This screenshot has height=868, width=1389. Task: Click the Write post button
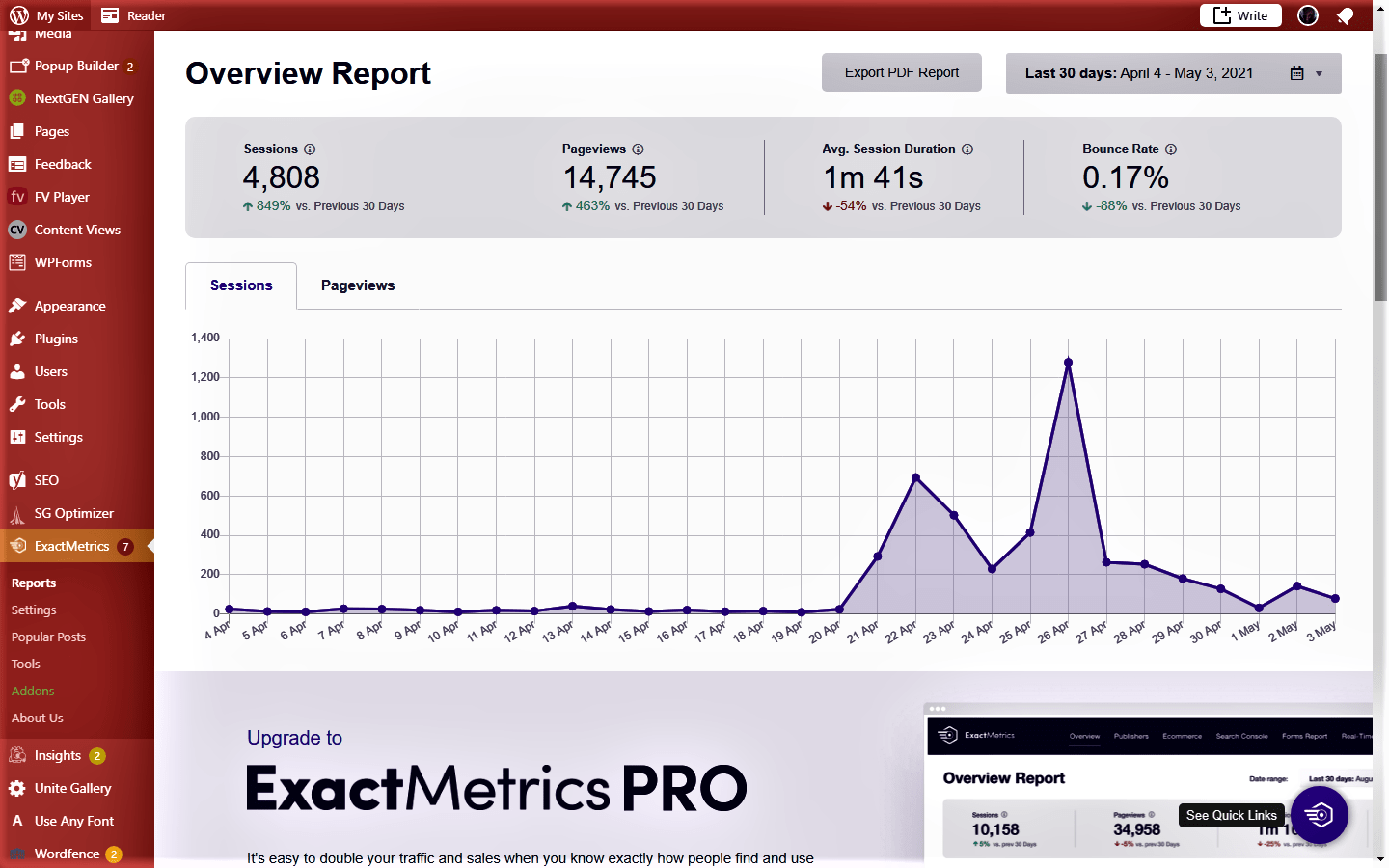tap(1240, 15)
